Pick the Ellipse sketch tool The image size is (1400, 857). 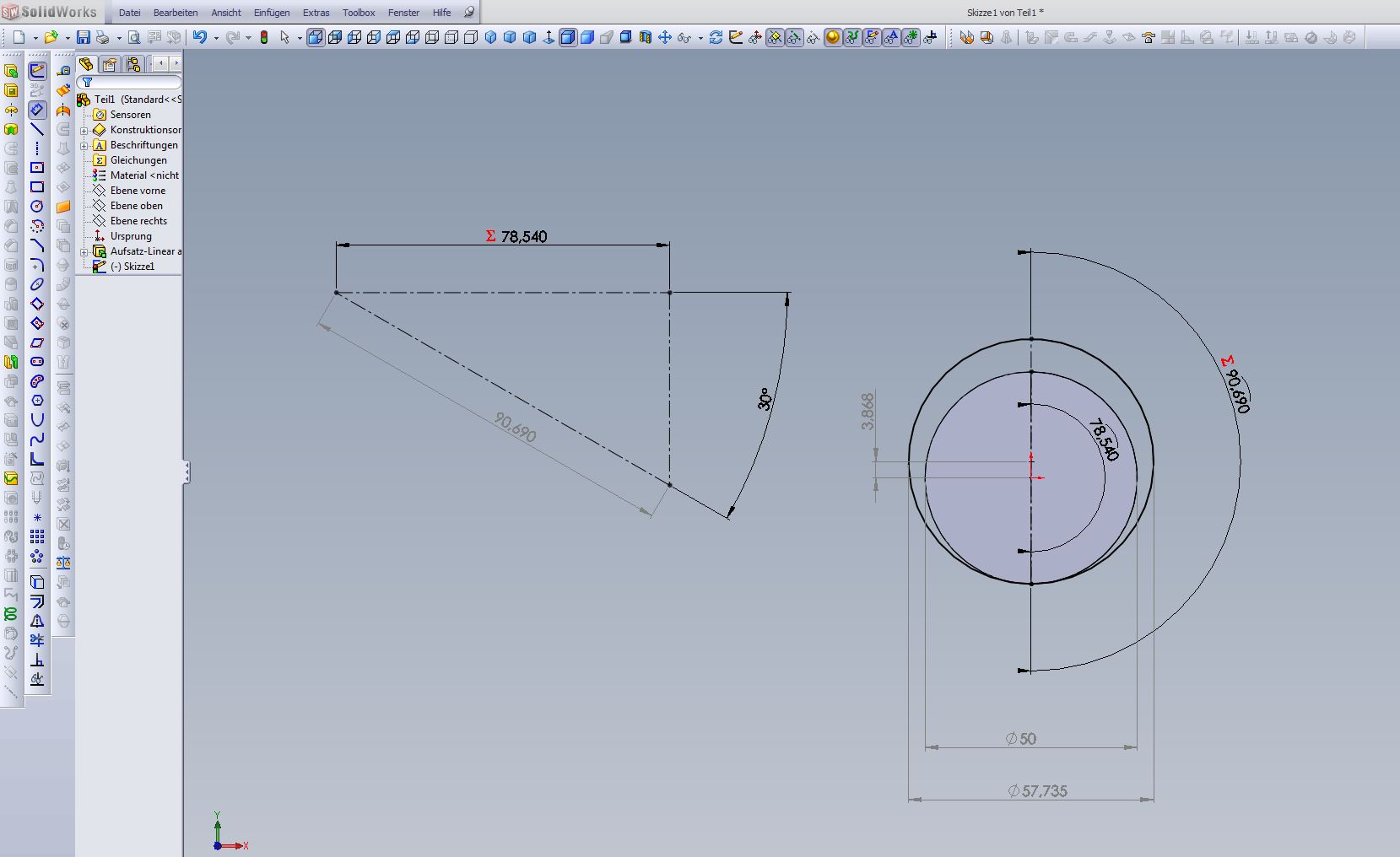[37, 284]
